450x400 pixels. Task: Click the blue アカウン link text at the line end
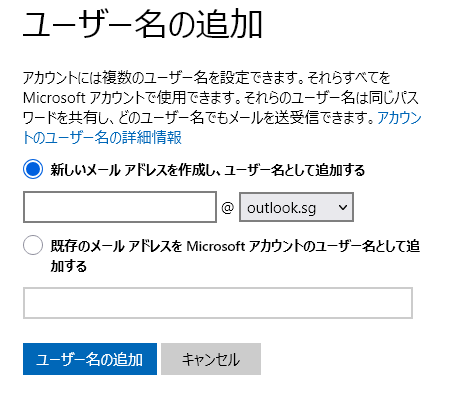(x=399, y=118)
